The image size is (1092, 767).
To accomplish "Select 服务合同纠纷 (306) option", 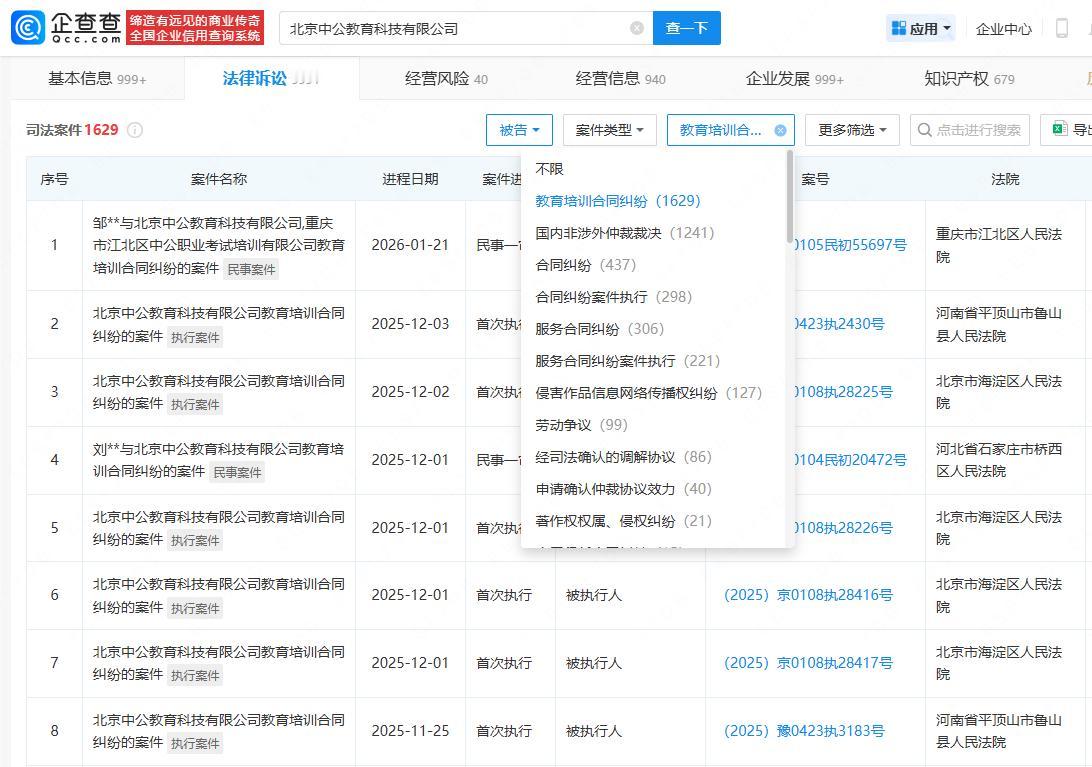I will tap(600, 329).
